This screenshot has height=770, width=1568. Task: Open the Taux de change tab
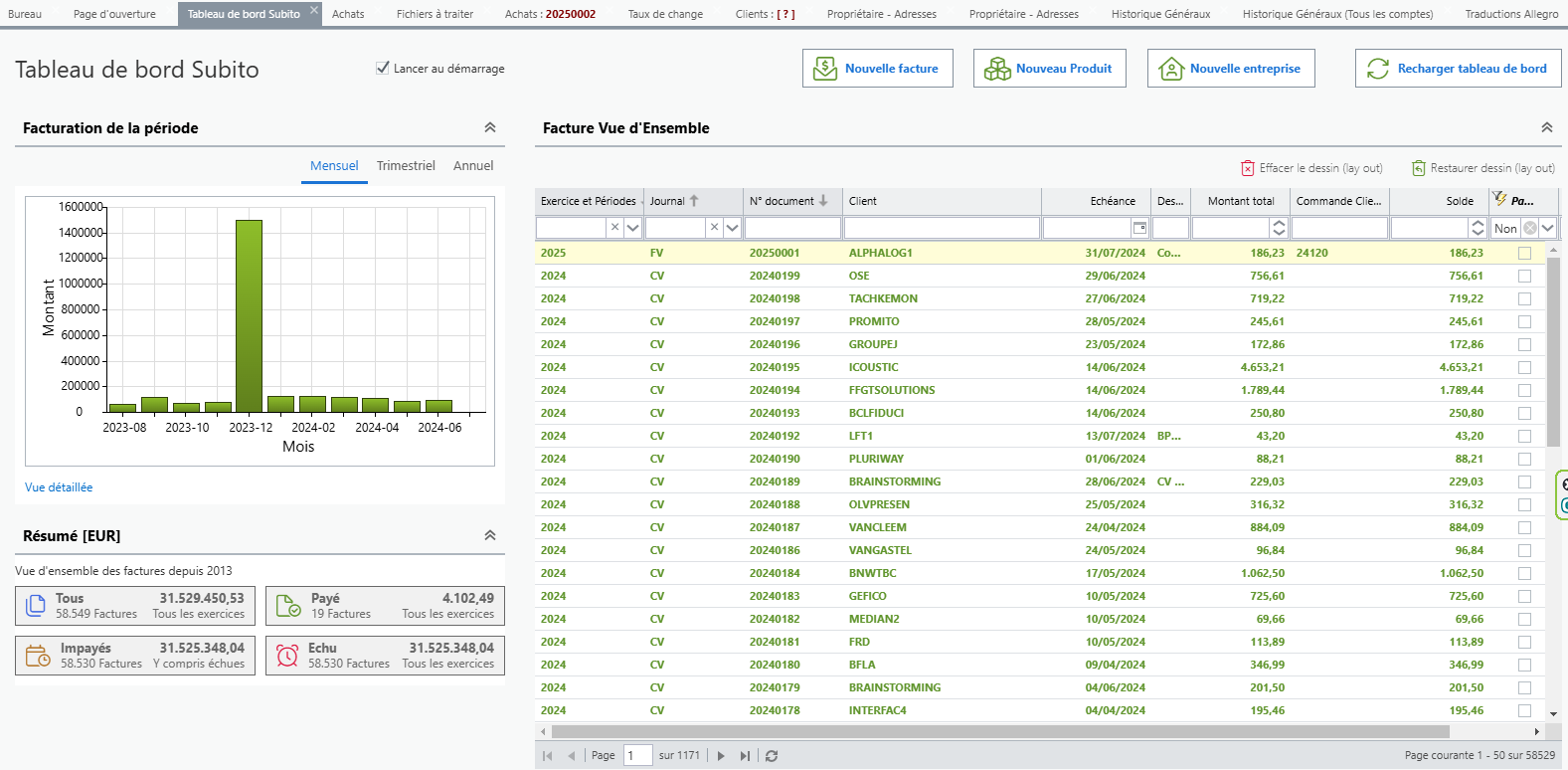[x=665, y=14]
